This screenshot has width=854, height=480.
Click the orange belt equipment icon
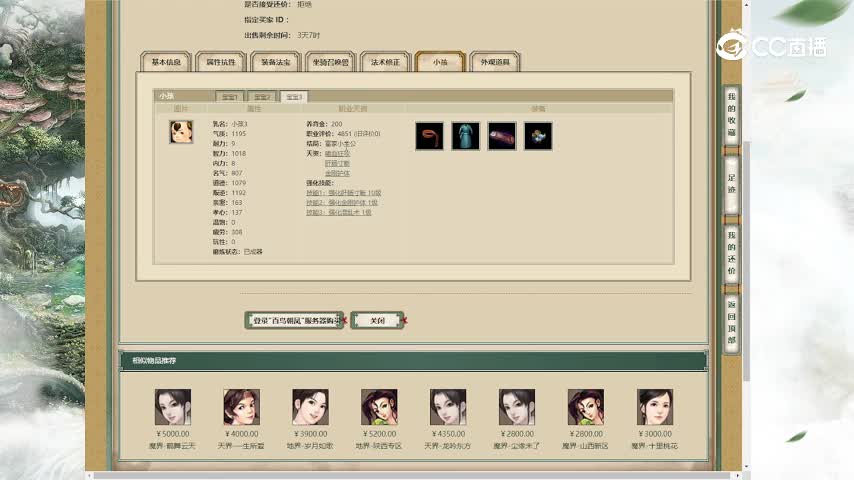click(429, 136)
